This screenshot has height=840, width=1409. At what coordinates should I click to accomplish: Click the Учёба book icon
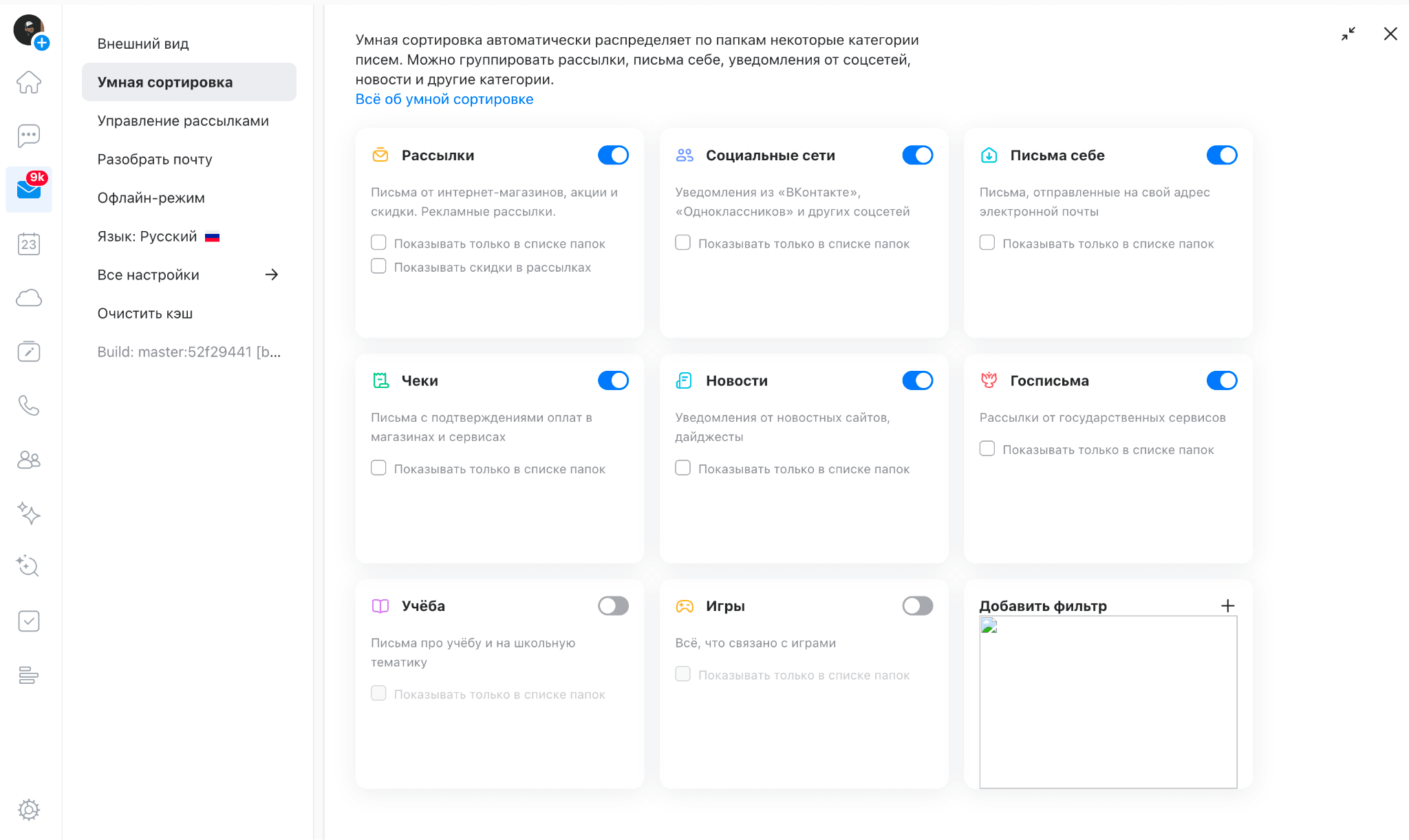[x=380, y=606]
